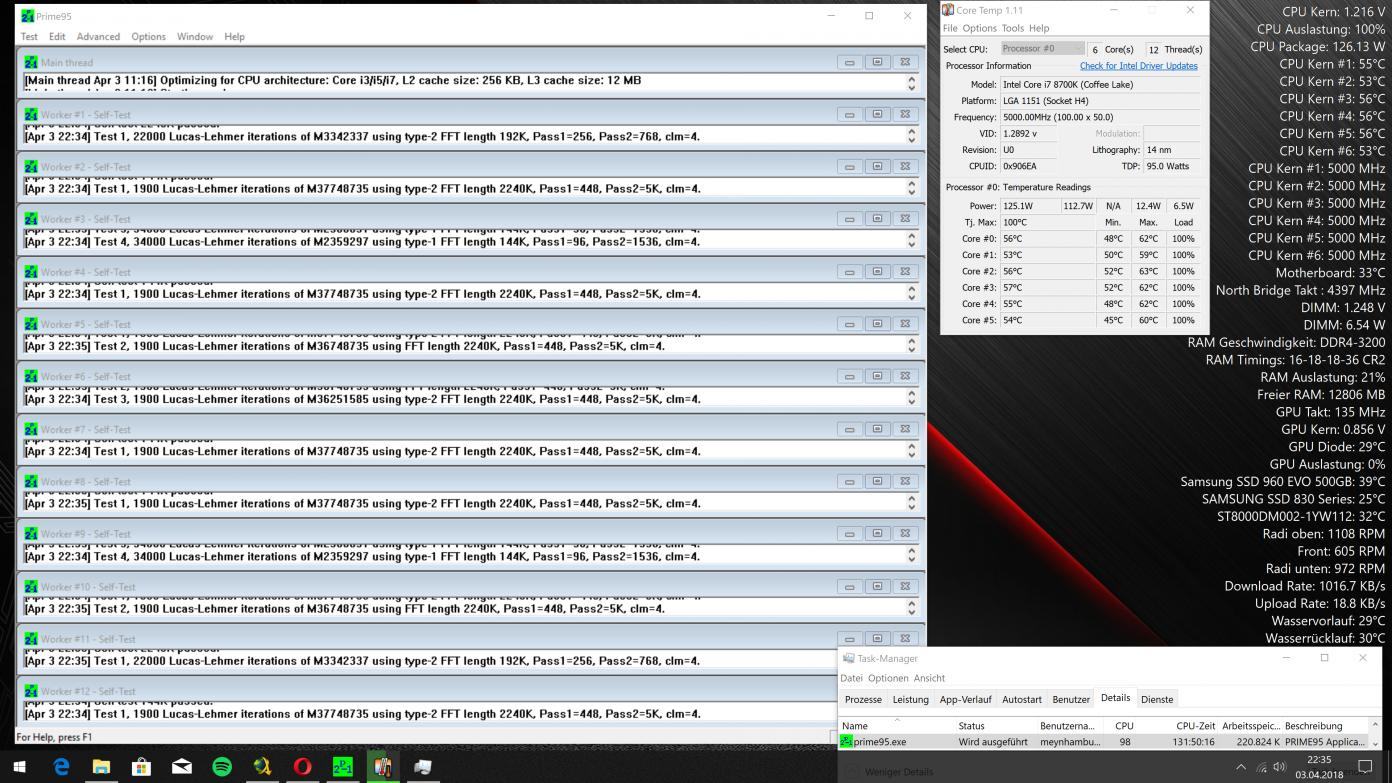Click the Prime95 title bar icon
The width and height of the screenshot is (1392, 783).
pos(27,16)
